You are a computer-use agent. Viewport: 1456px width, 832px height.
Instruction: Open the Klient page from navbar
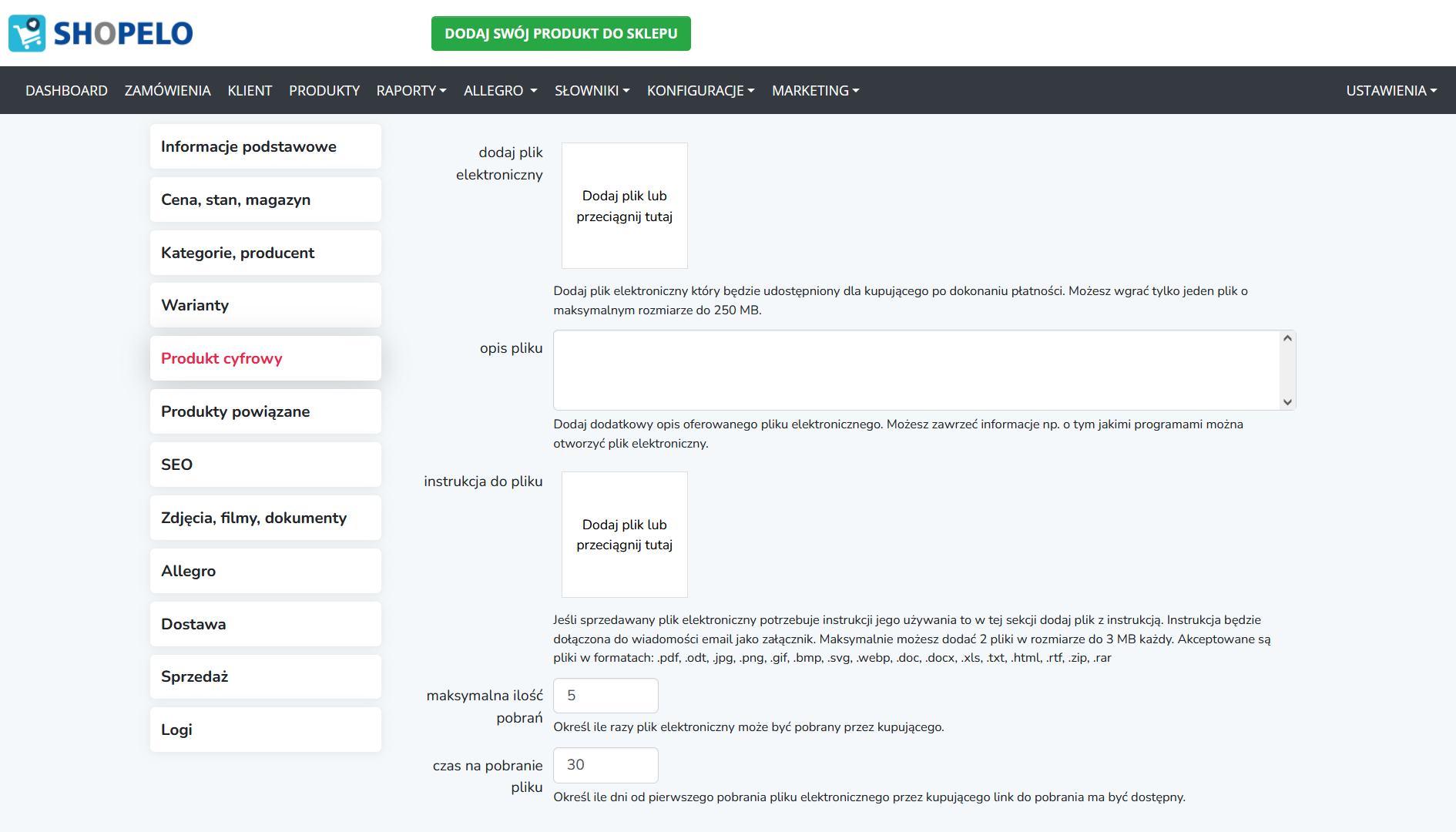[x=250, y=90]
